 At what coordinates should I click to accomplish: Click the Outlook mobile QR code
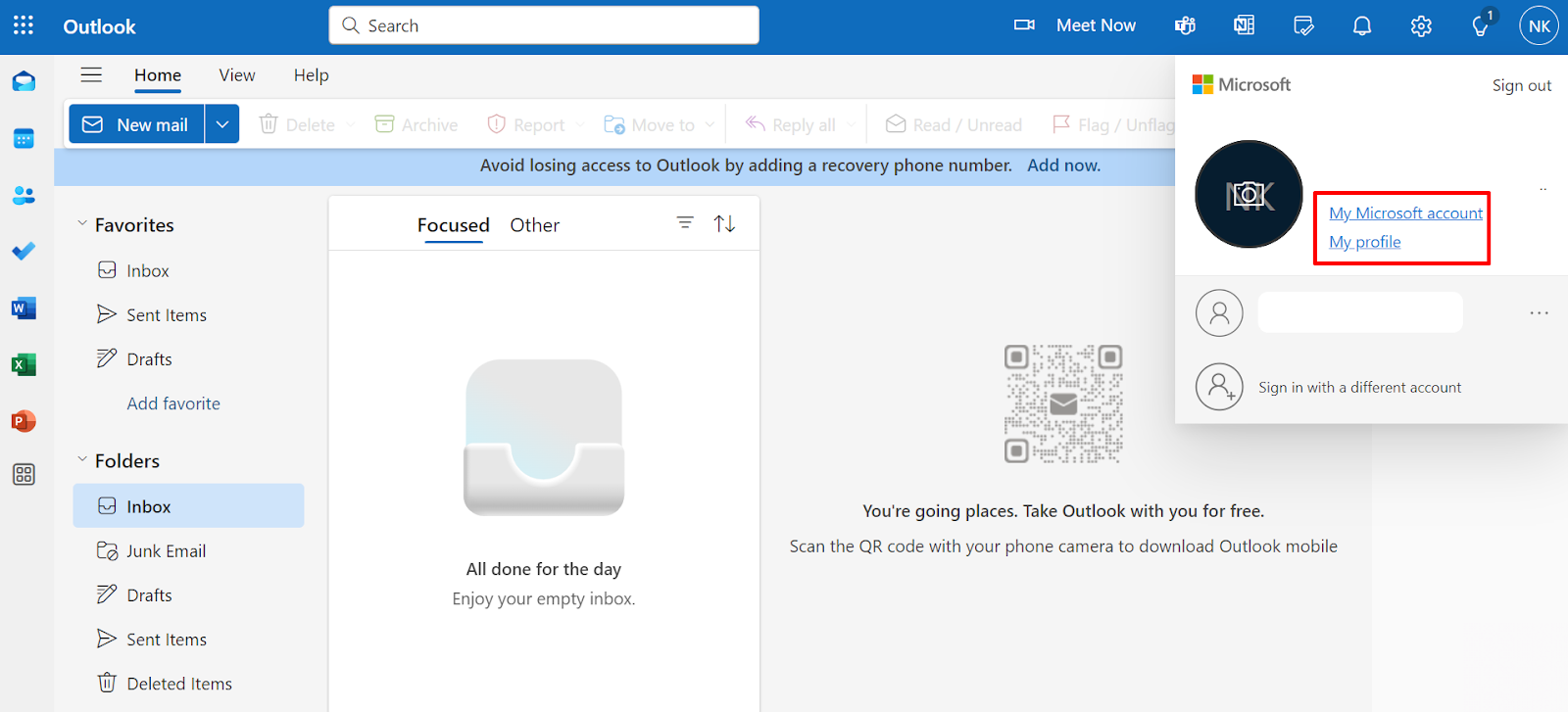[1063, 403]
